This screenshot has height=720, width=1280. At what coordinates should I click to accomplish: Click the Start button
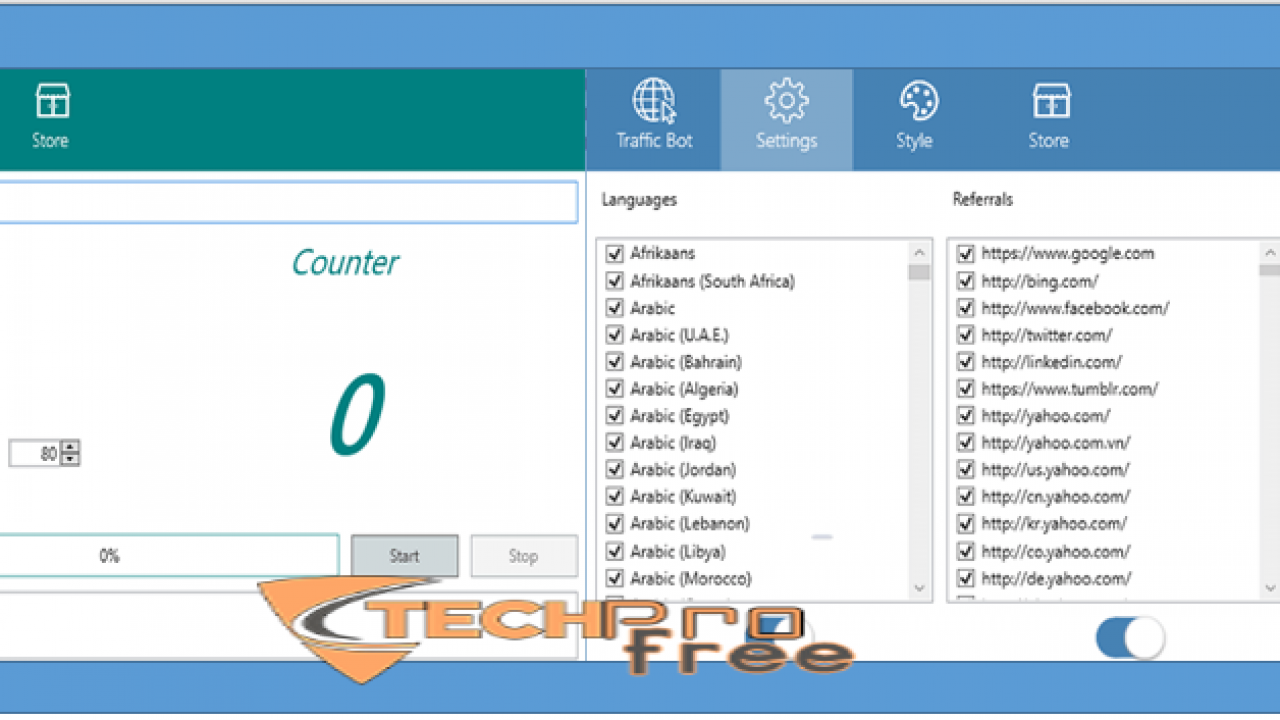point(405,556)
